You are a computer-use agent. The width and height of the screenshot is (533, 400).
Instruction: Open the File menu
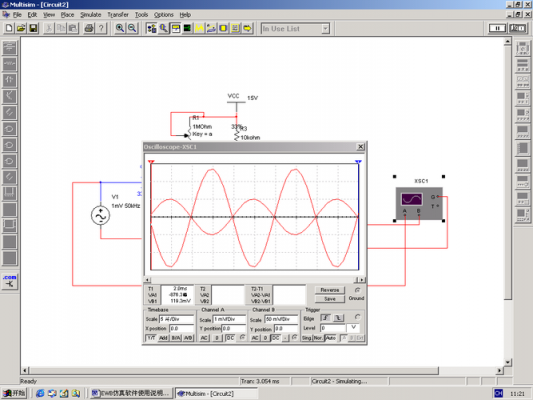[17, 15]
